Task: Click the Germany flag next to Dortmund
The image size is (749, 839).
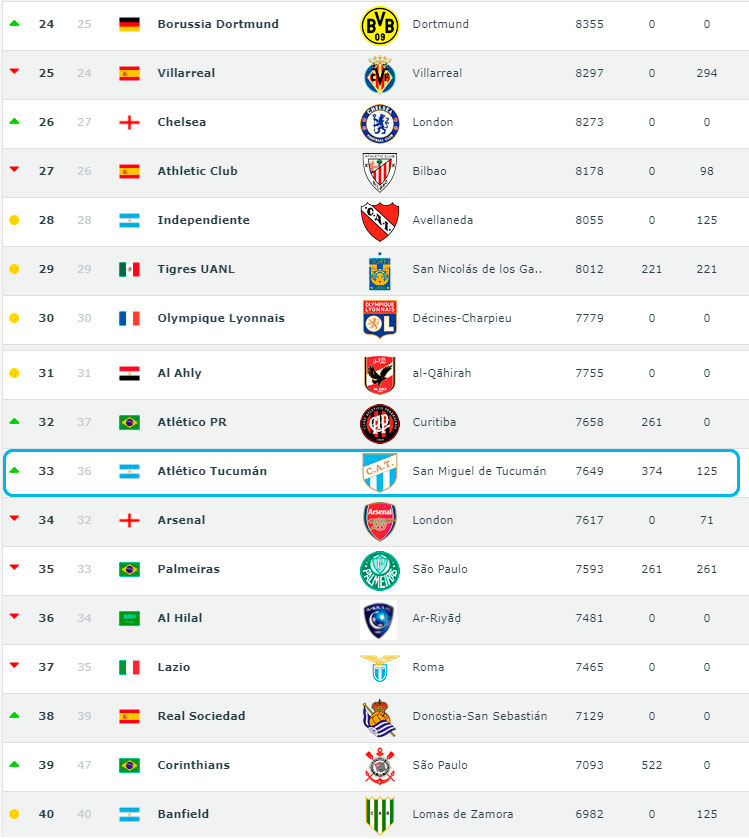Action: tap(129, 25)
